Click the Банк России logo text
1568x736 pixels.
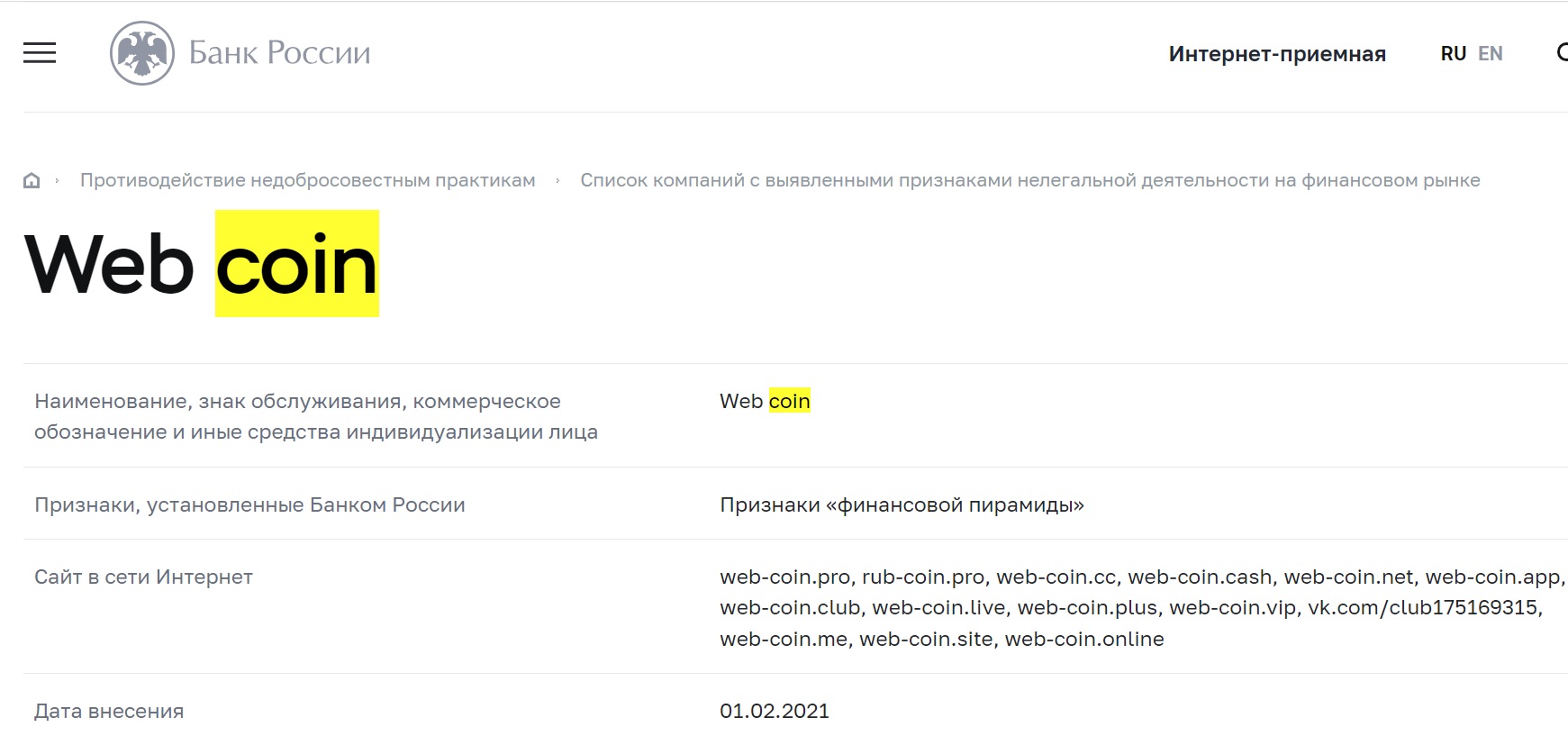(280, 53)
